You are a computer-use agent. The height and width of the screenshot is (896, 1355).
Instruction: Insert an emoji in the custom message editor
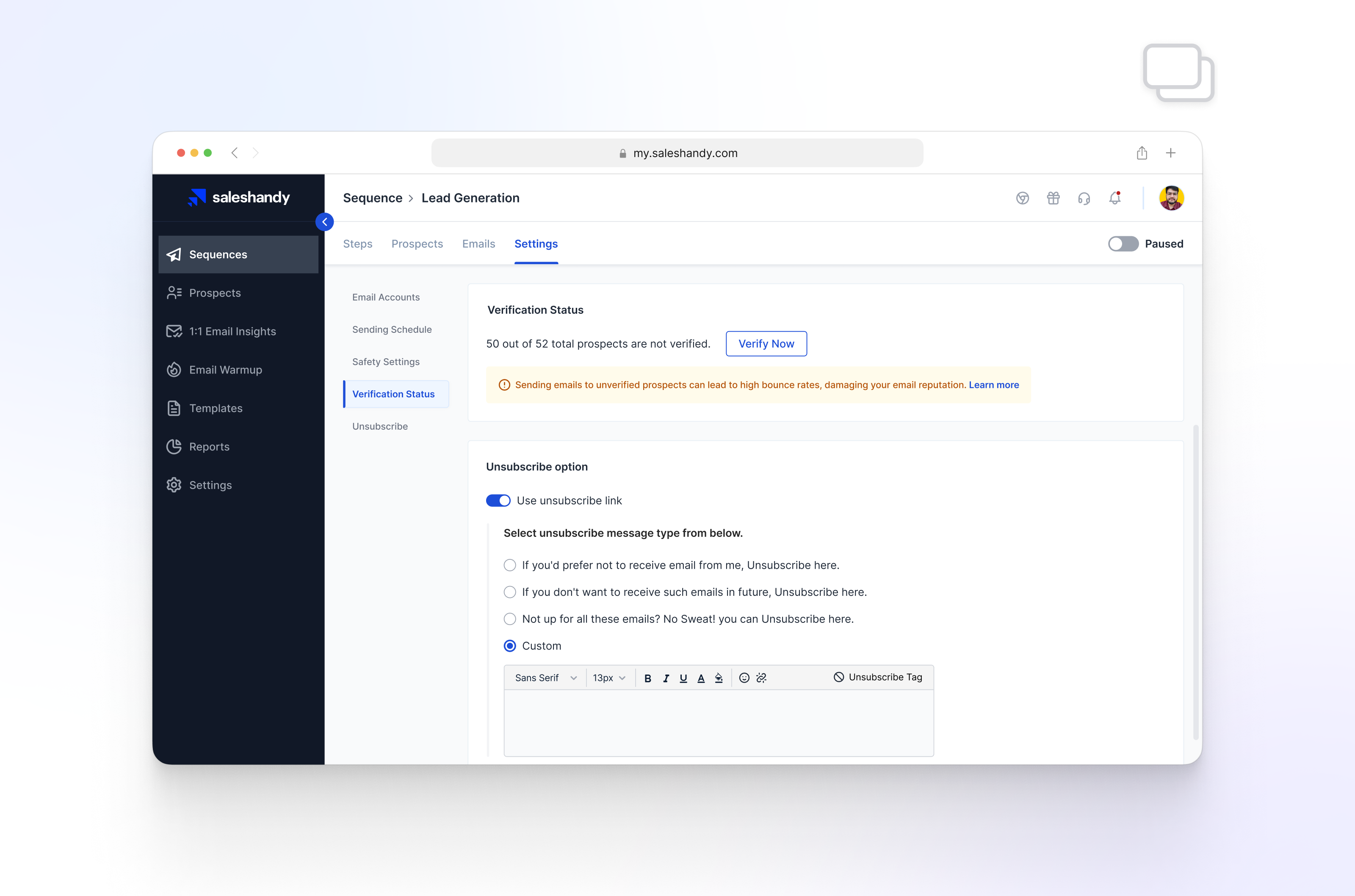click(x=744, y=678)
